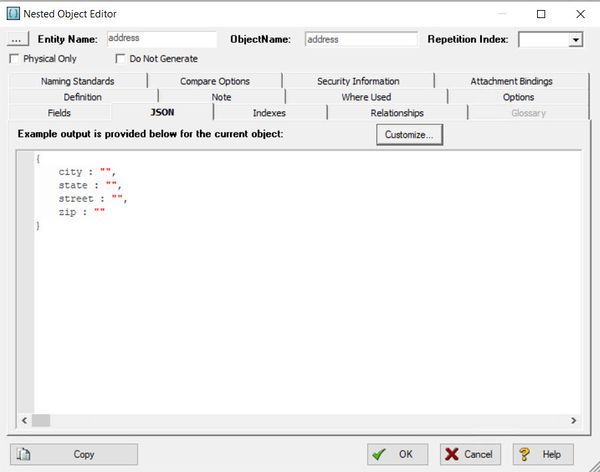Click the green checkmark icon on OK
Screen dimensions: 600x472
pos(379,454)
